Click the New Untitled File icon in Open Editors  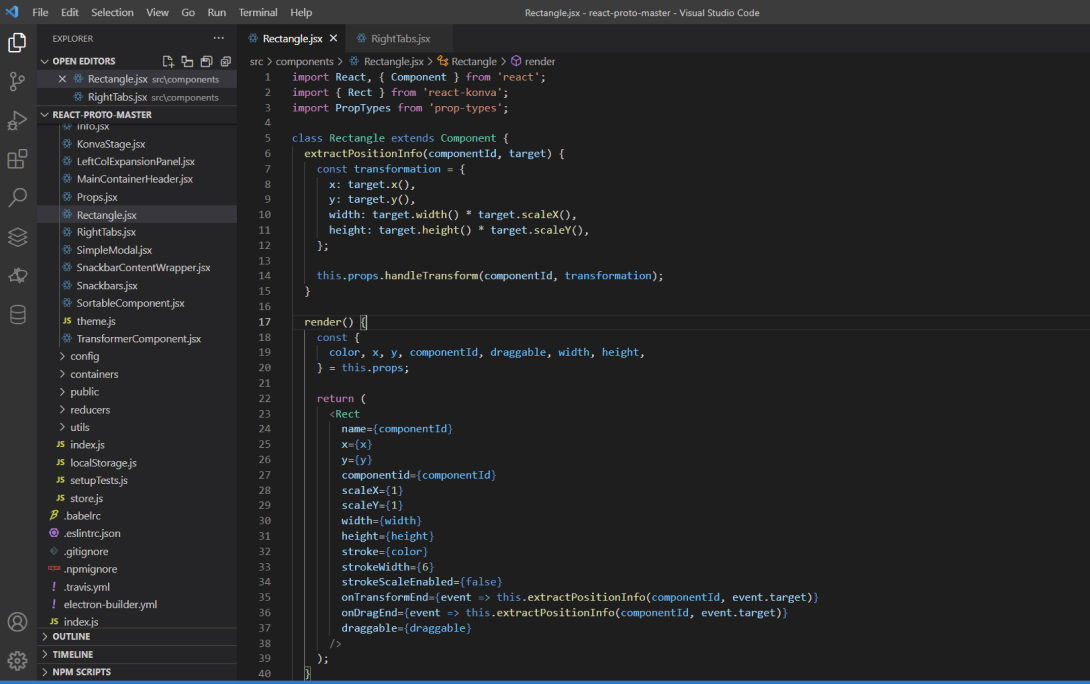[x=168, y=61]
